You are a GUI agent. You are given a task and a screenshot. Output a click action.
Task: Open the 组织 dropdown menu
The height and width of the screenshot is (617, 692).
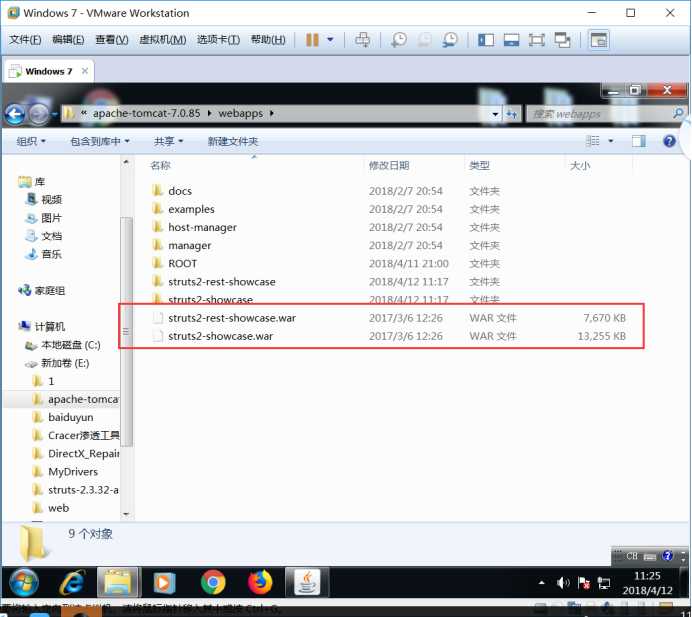tap(31, 141)
